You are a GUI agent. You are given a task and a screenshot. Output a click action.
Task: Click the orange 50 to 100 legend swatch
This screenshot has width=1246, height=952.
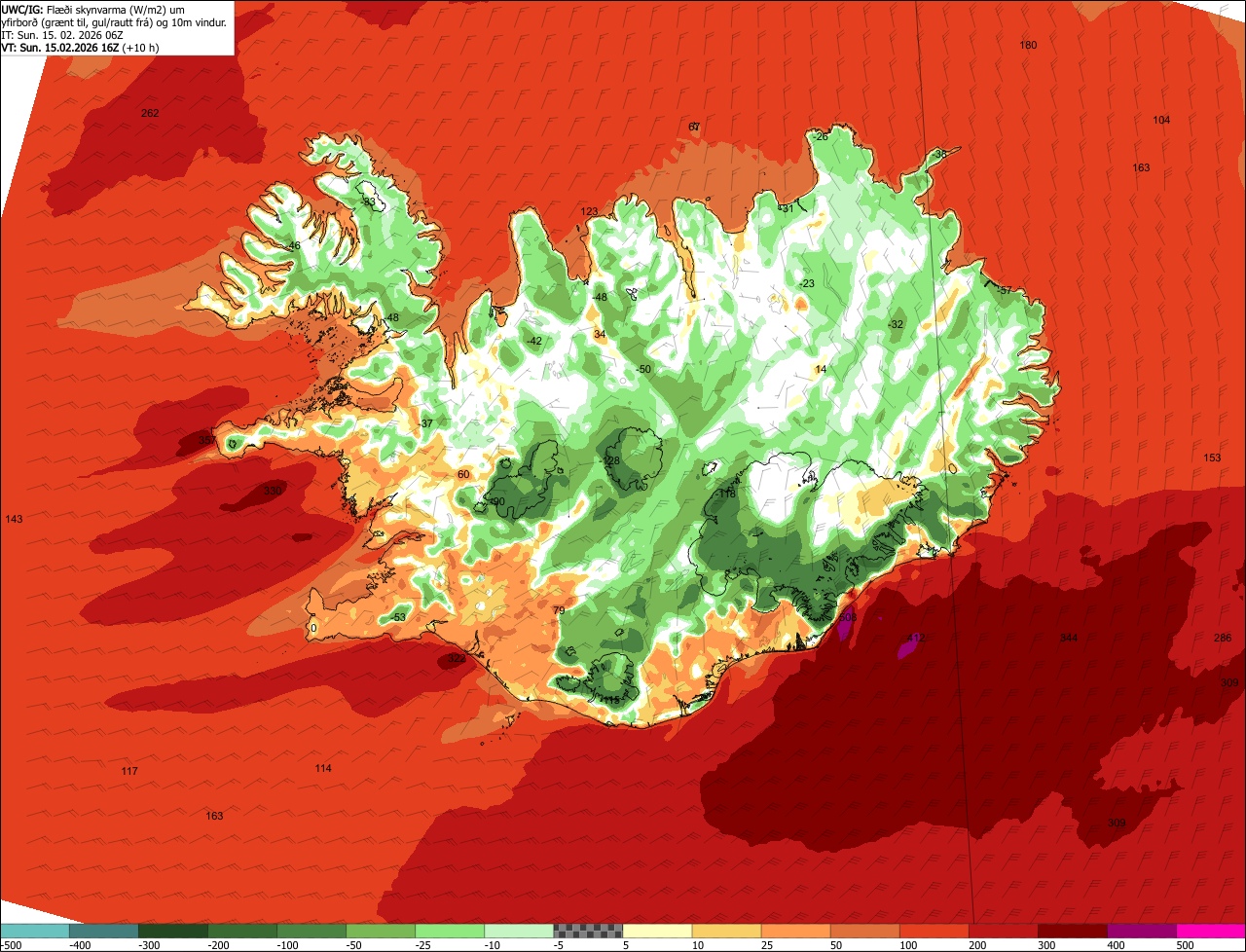(x=864, y=931)
